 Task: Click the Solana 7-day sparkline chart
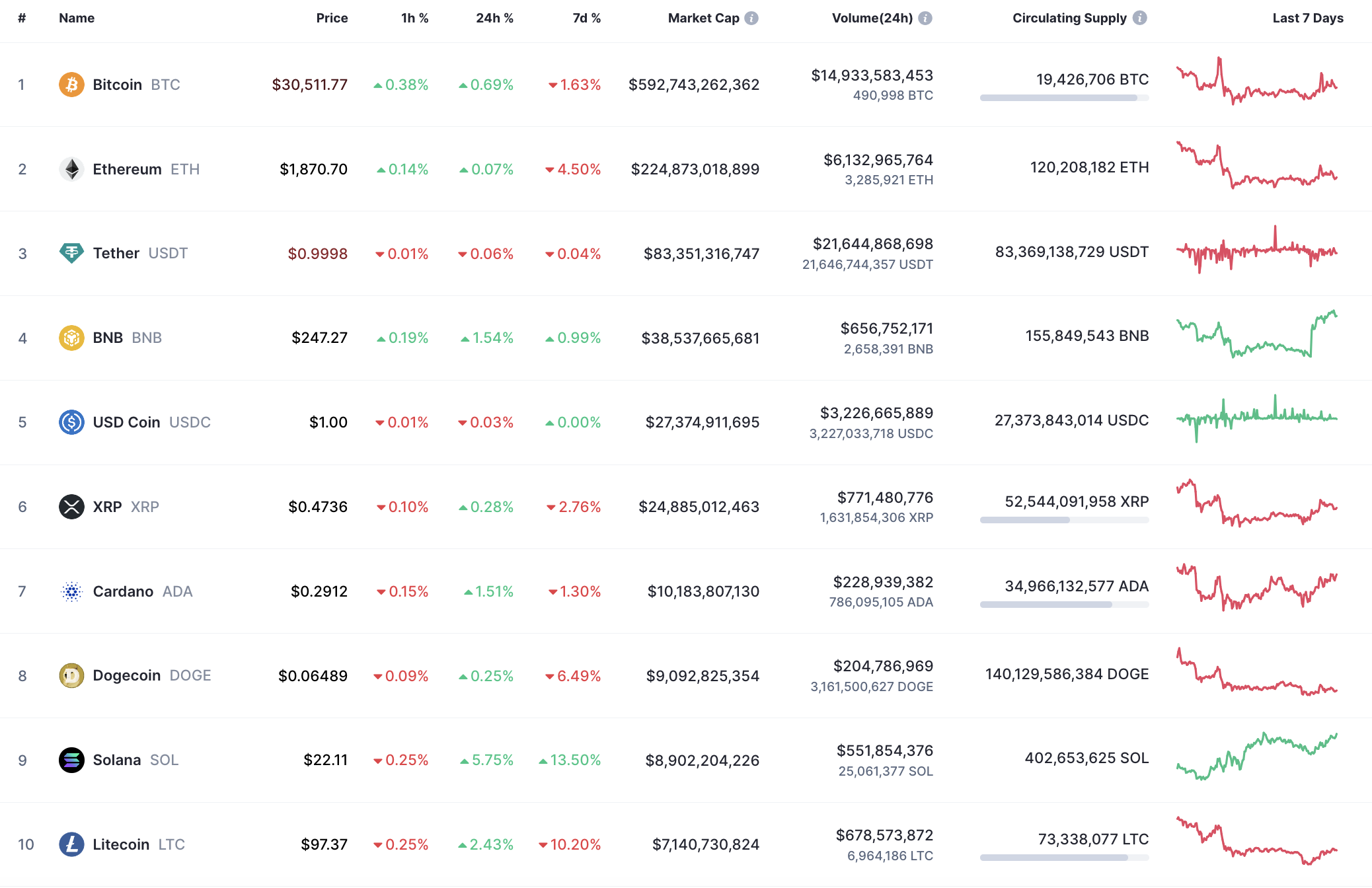pyautogui.click(x=1256, y=760)
